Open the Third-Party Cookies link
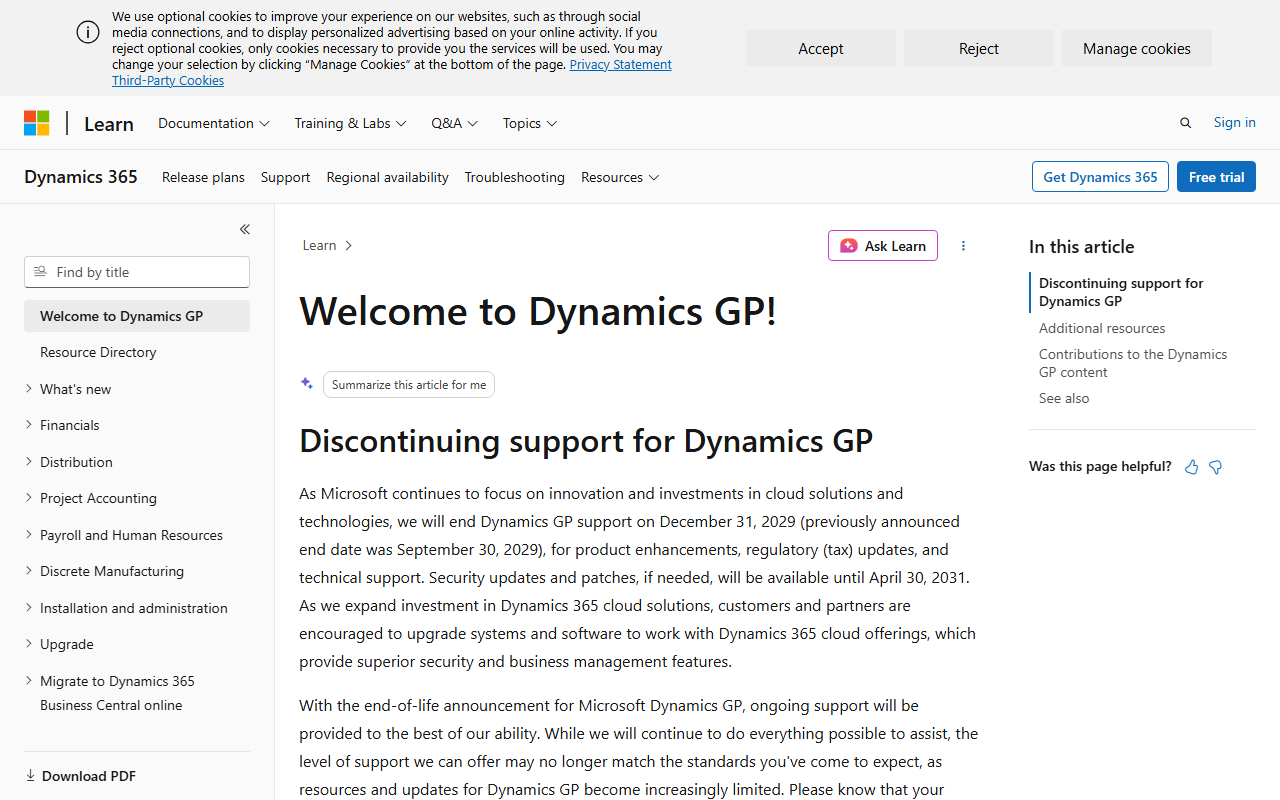 pyautogui.click(x=168, y=80)
